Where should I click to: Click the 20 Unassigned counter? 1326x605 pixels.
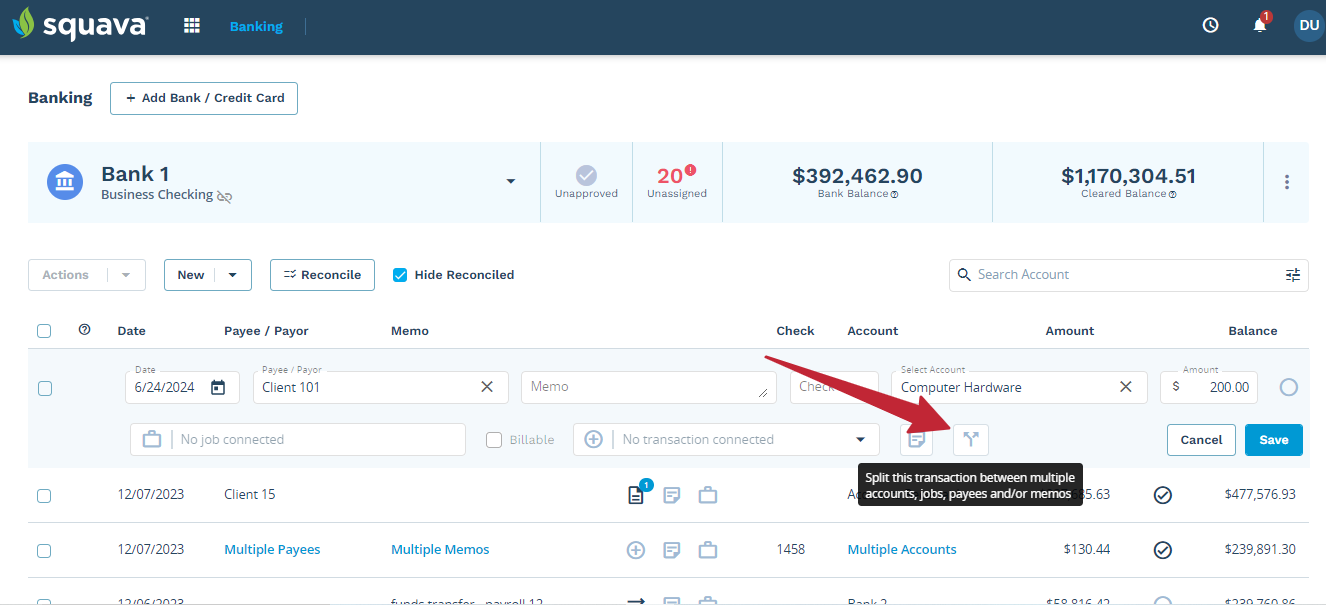tap(677, 182)
